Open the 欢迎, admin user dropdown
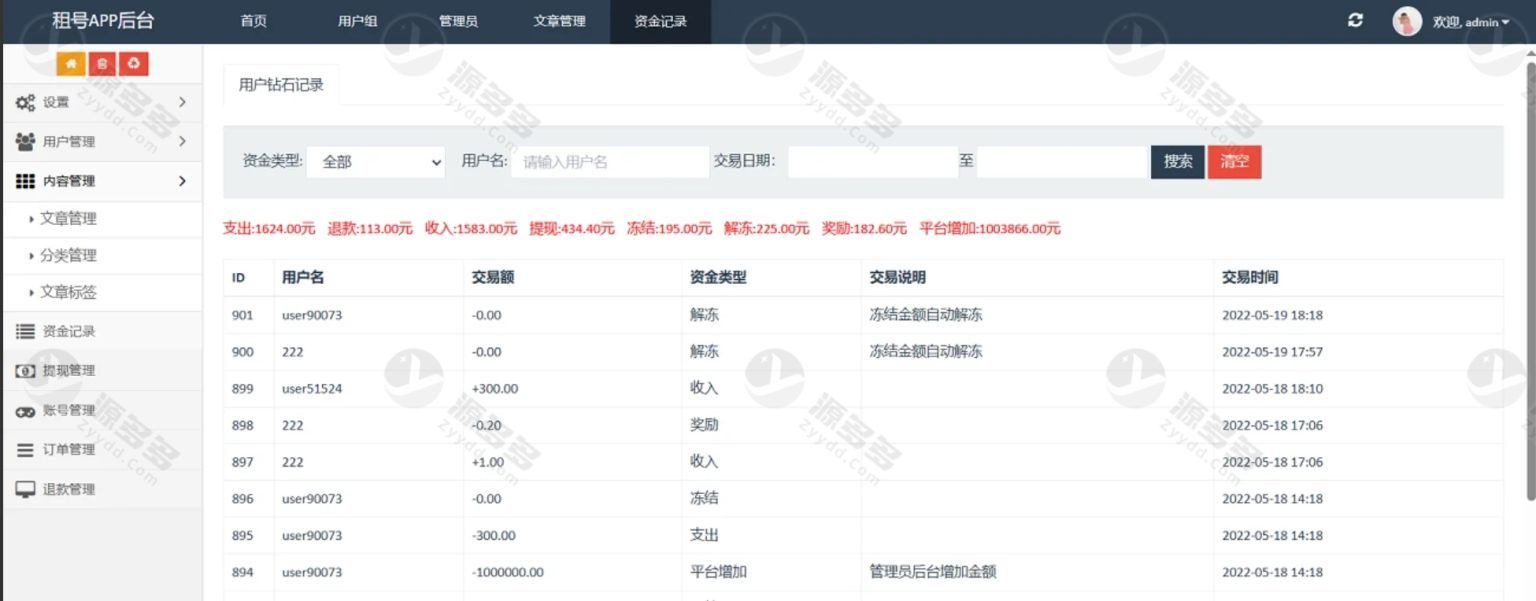Image resolution: width=1536 pixels, height=601 pixels. (x=1471, y=22)
